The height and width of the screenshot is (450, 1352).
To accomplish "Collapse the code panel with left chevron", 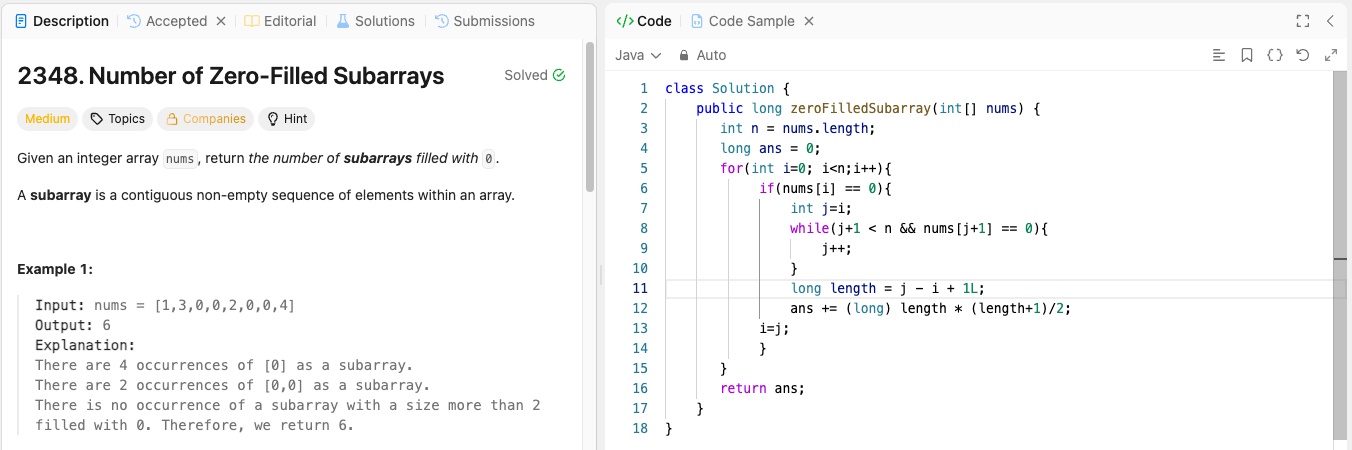I will [x=1330, y=21].
